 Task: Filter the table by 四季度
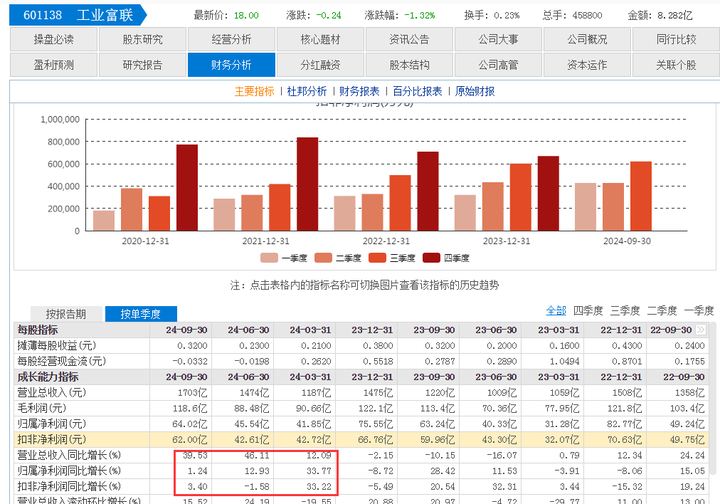(588, 311)
